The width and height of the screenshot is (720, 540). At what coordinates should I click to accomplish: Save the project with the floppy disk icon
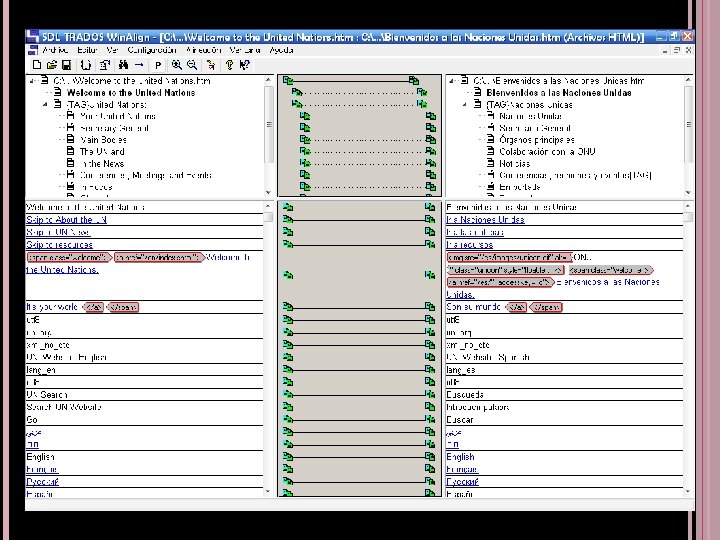[67, 65]
